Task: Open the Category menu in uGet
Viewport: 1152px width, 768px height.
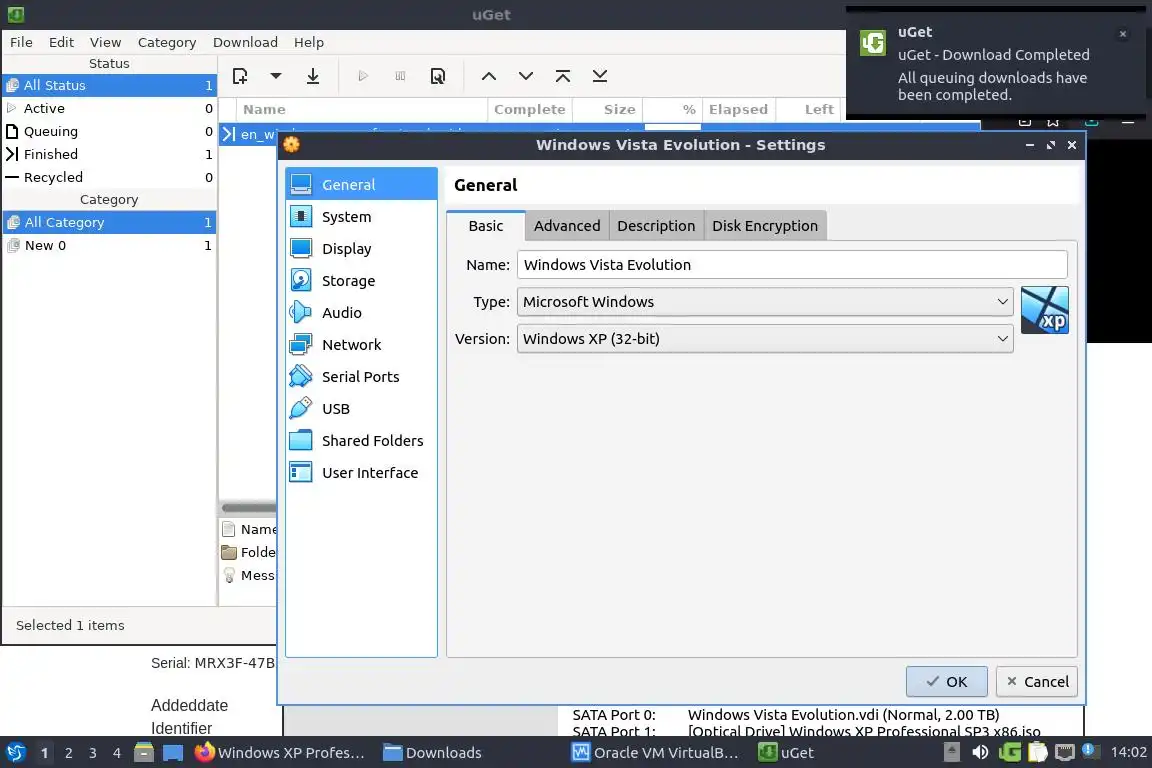Action: point(167,42)
